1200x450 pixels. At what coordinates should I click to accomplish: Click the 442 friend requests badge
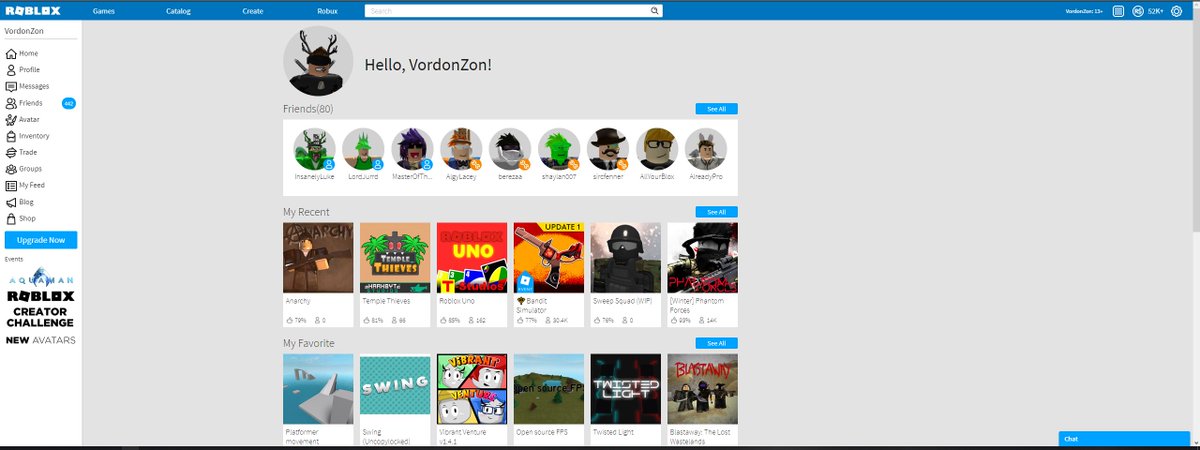[x=69, y=103]
